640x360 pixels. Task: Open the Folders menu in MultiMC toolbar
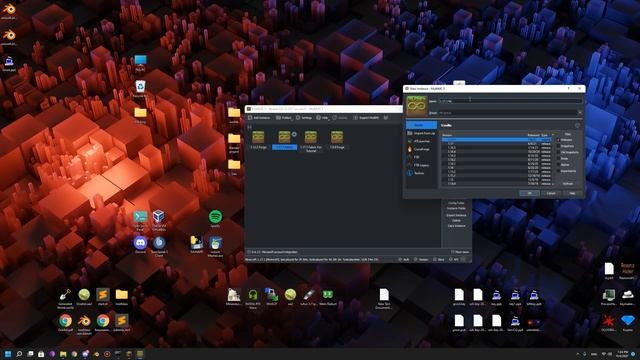(284, 118)
